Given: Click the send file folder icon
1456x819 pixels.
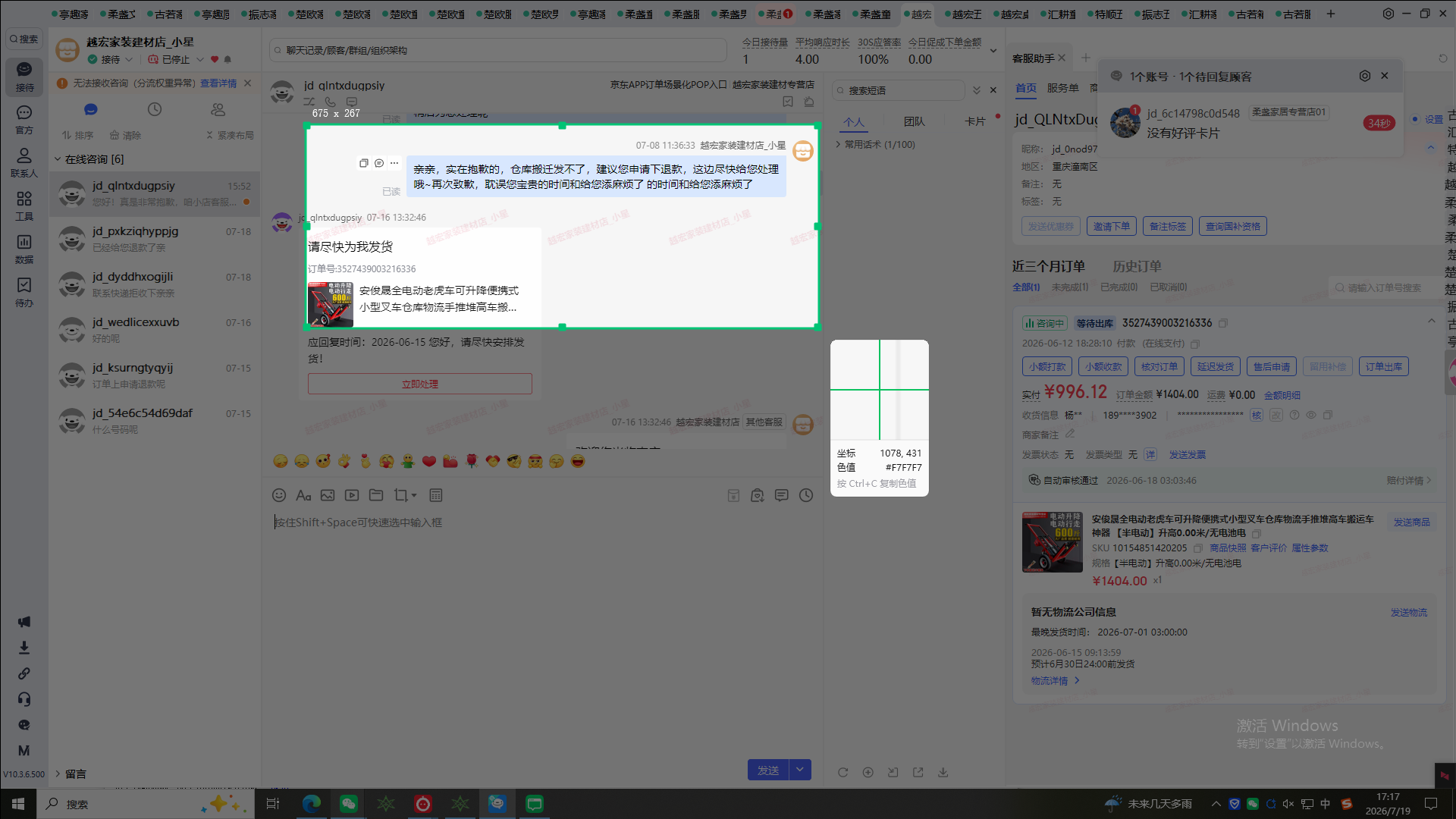Looking at the screenshot, I should [376, 495].
